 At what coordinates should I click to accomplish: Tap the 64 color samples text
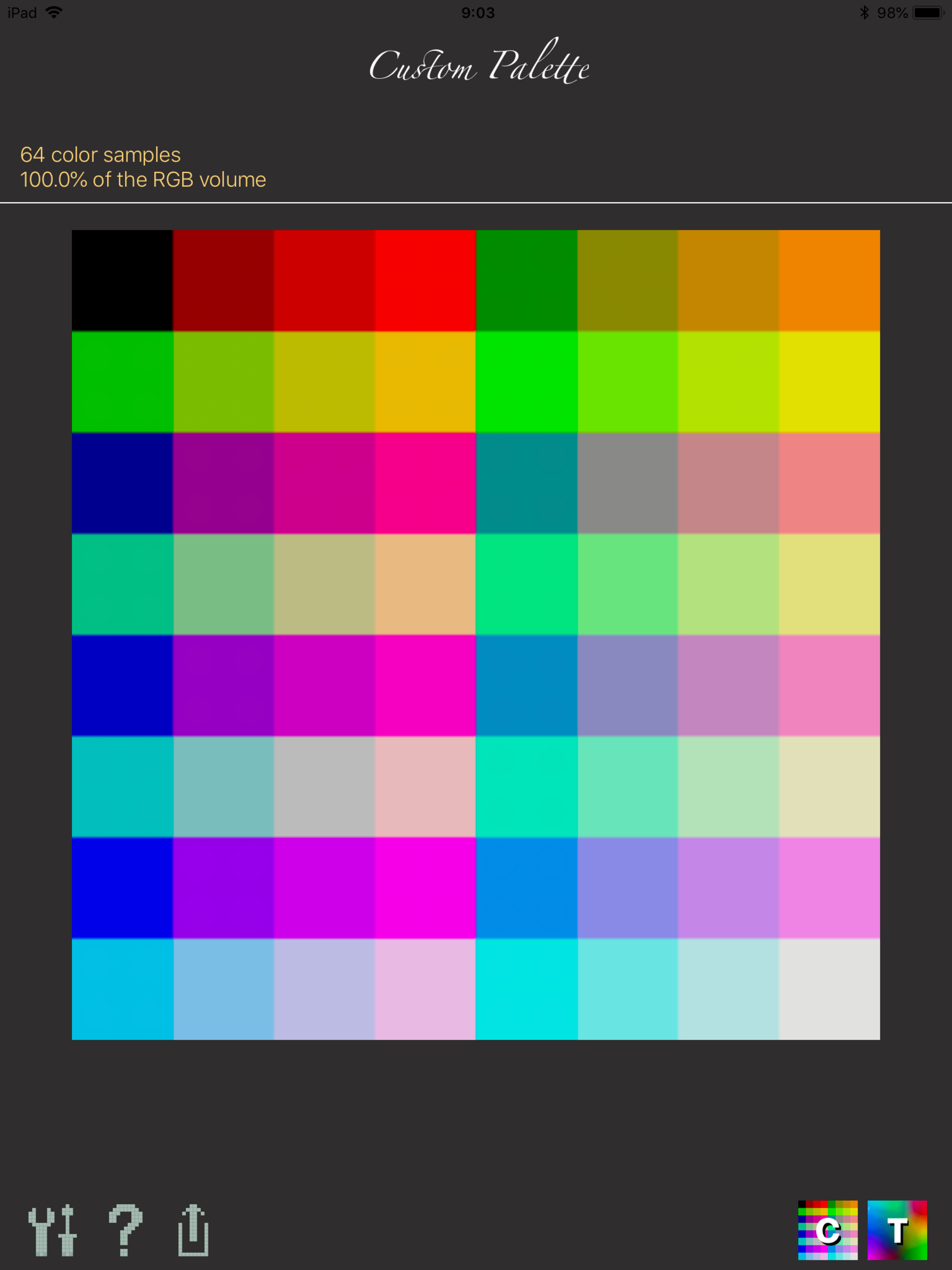pos(100,154)
